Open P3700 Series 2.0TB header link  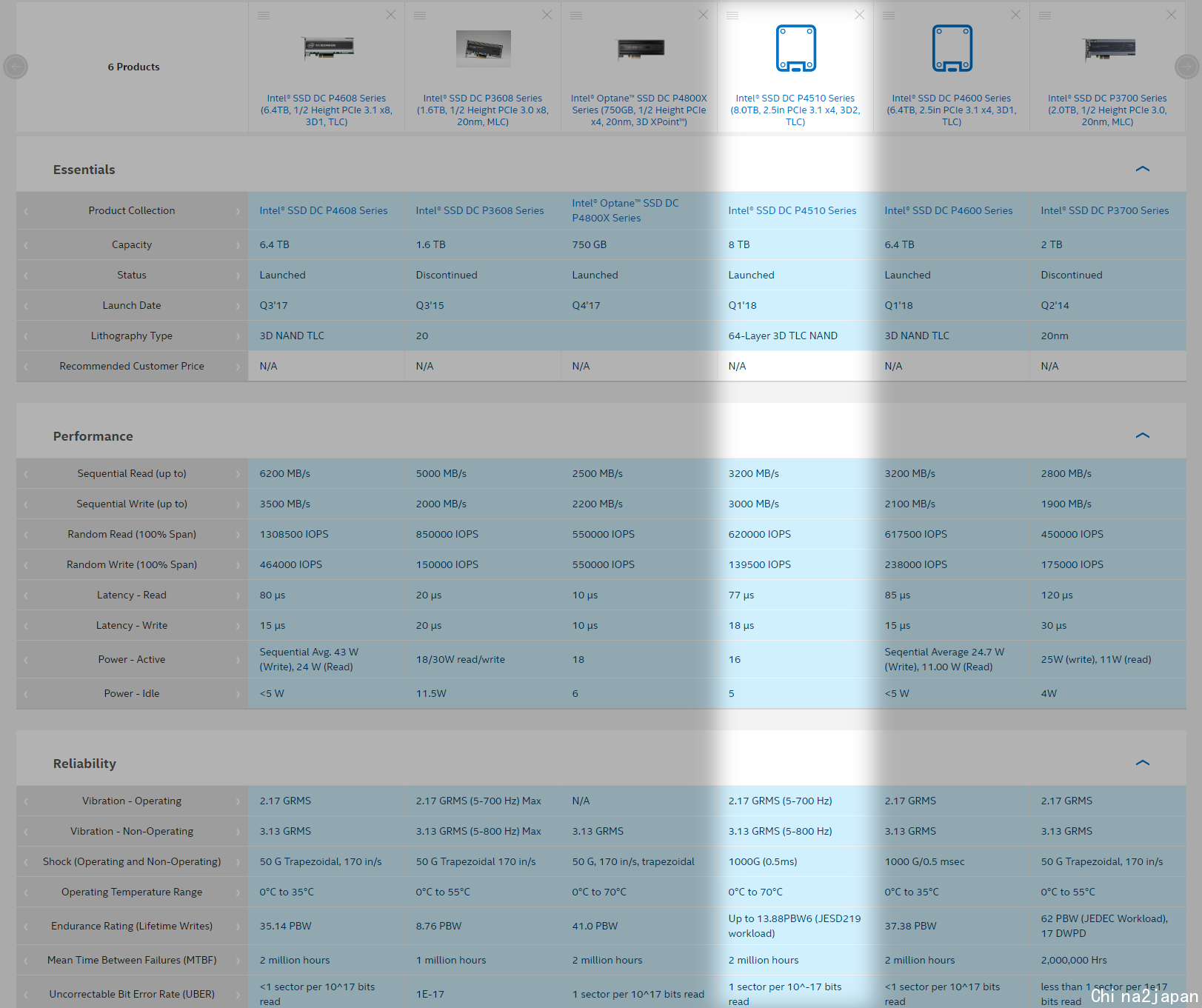pos(1107,110)
